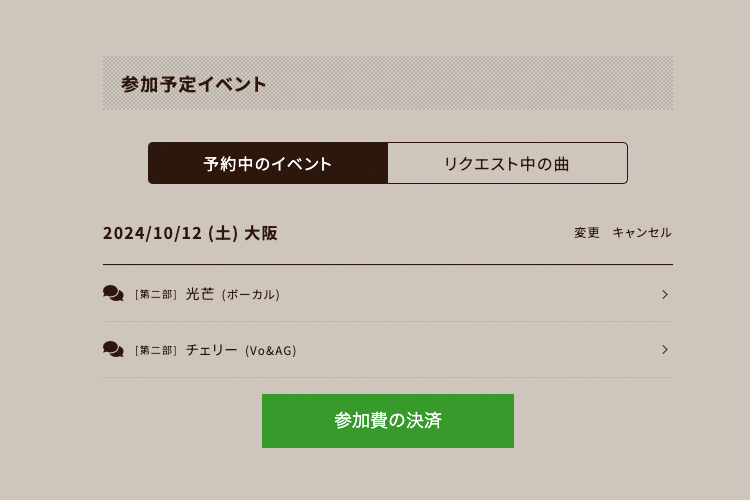Click the green 参加費の決済 button
This screenshot has height=500, width=750.
388,421
